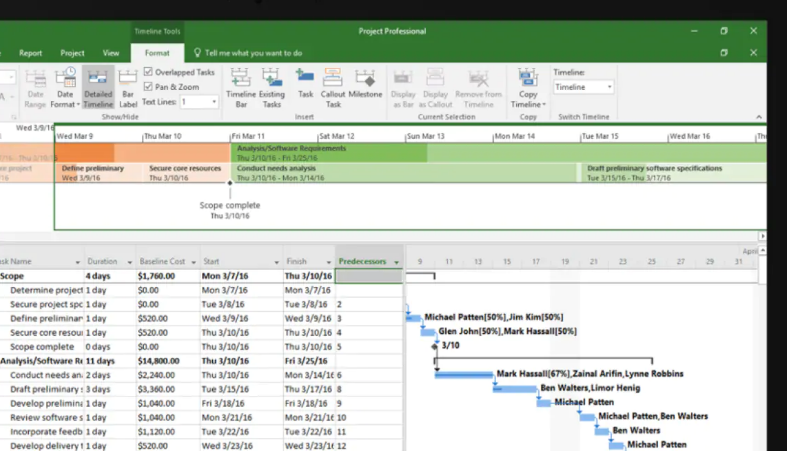Open Duration column filter arrow
This screenshot has height=451, width=787.
click(x=129, y=262)
